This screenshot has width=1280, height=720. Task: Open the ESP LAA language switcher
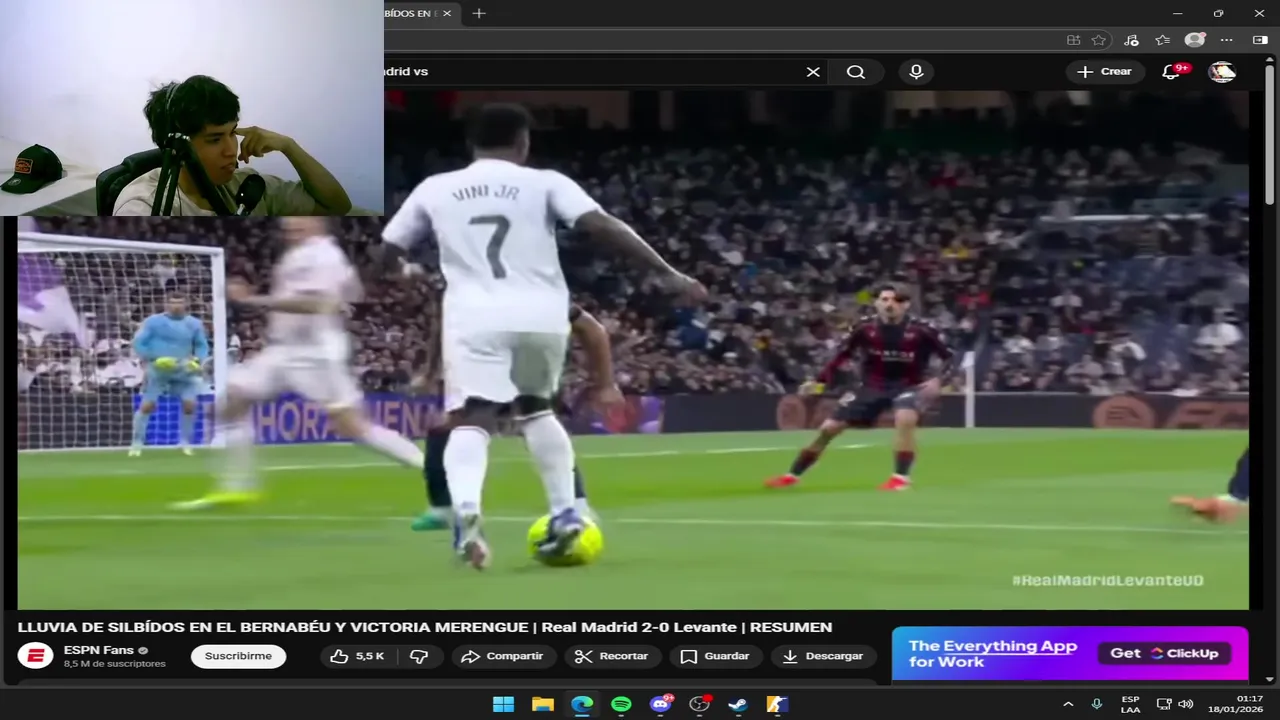point(1130,704)
